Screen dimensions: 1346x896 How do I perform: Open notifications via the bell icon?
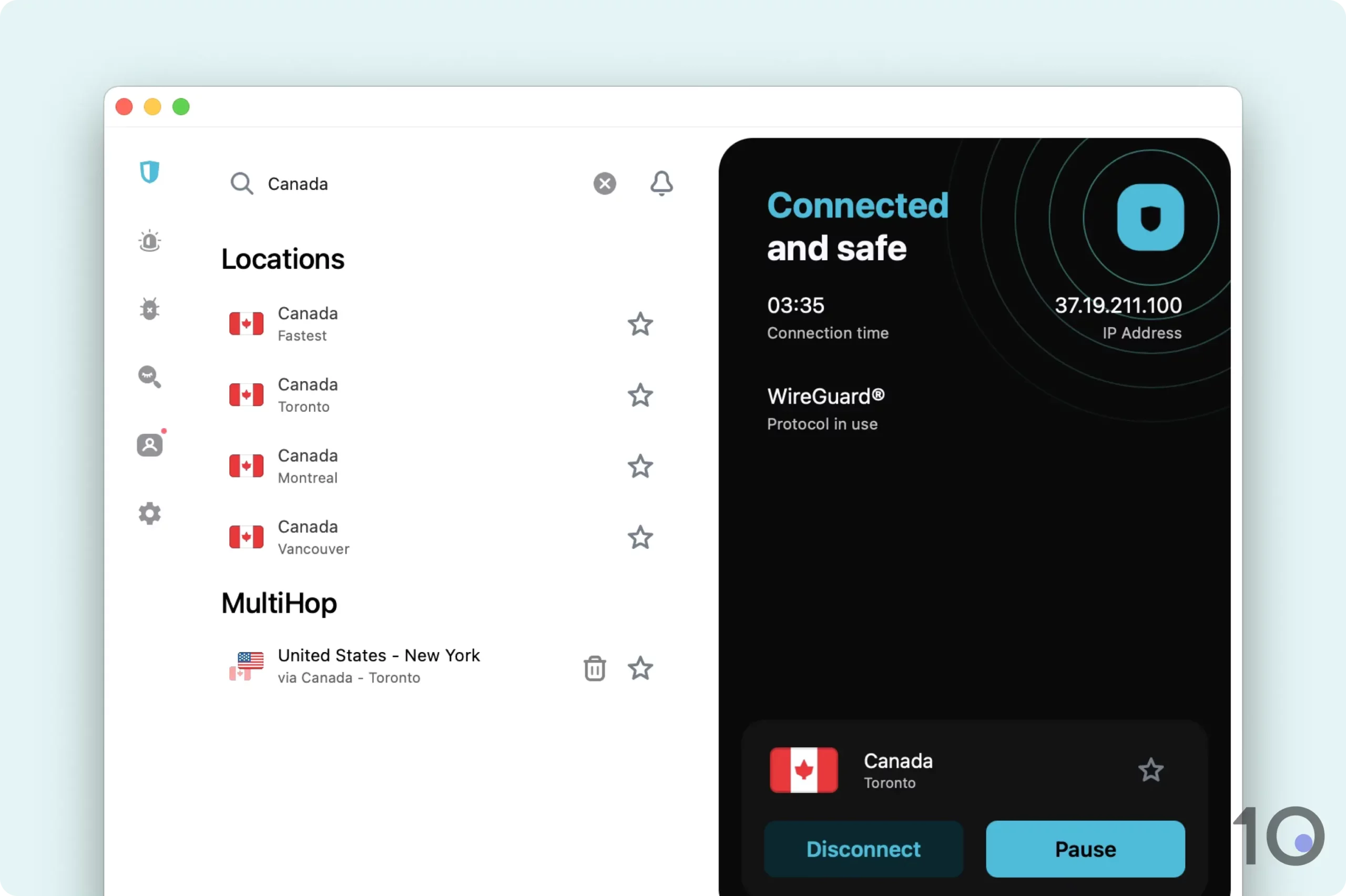pos(661,184)
